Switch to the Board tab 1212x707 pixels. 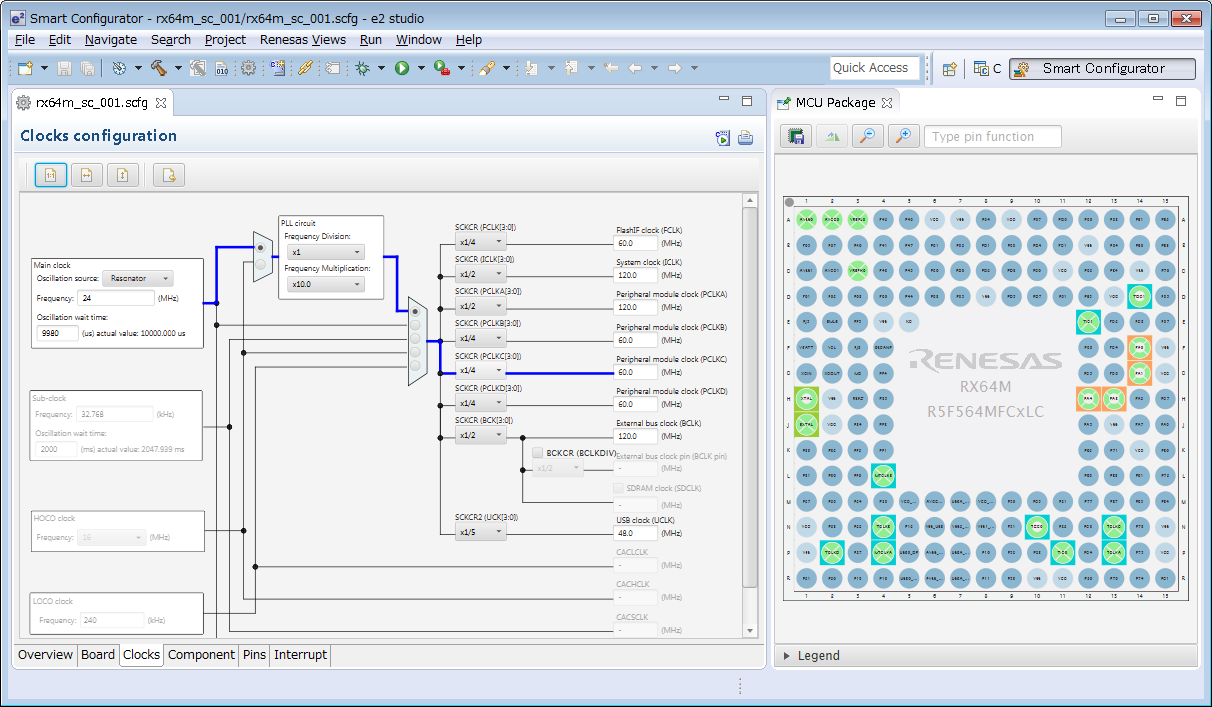pyautogui.click(x=98, y=655)
